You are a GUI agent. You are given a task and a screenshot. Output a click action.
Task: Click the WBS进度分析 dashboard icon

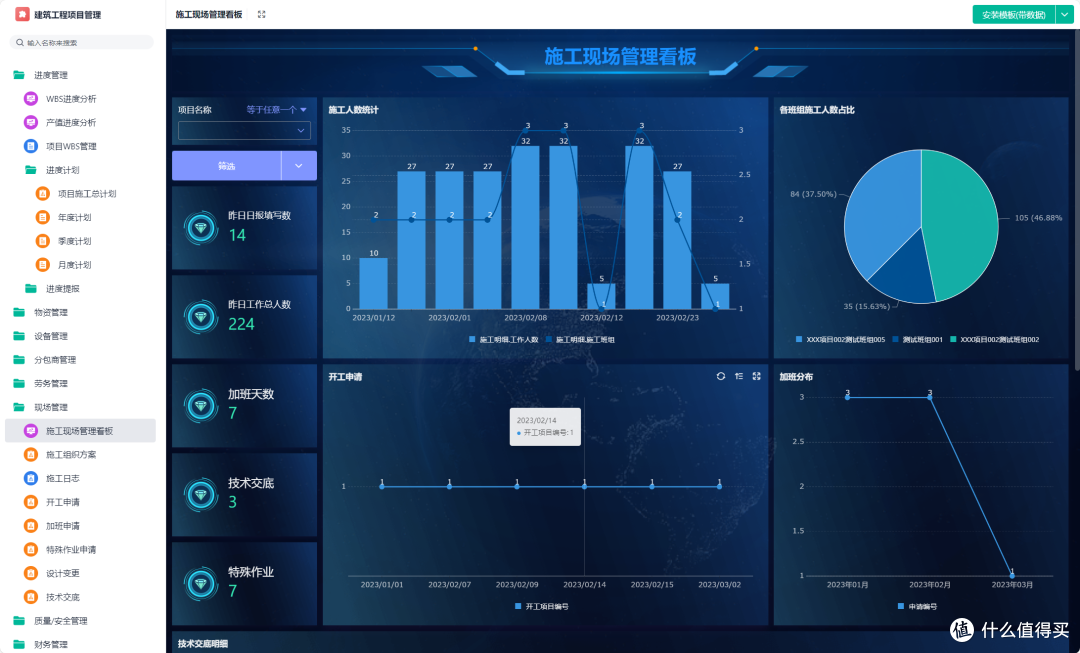pyautogui.click(x=31, y=99)
